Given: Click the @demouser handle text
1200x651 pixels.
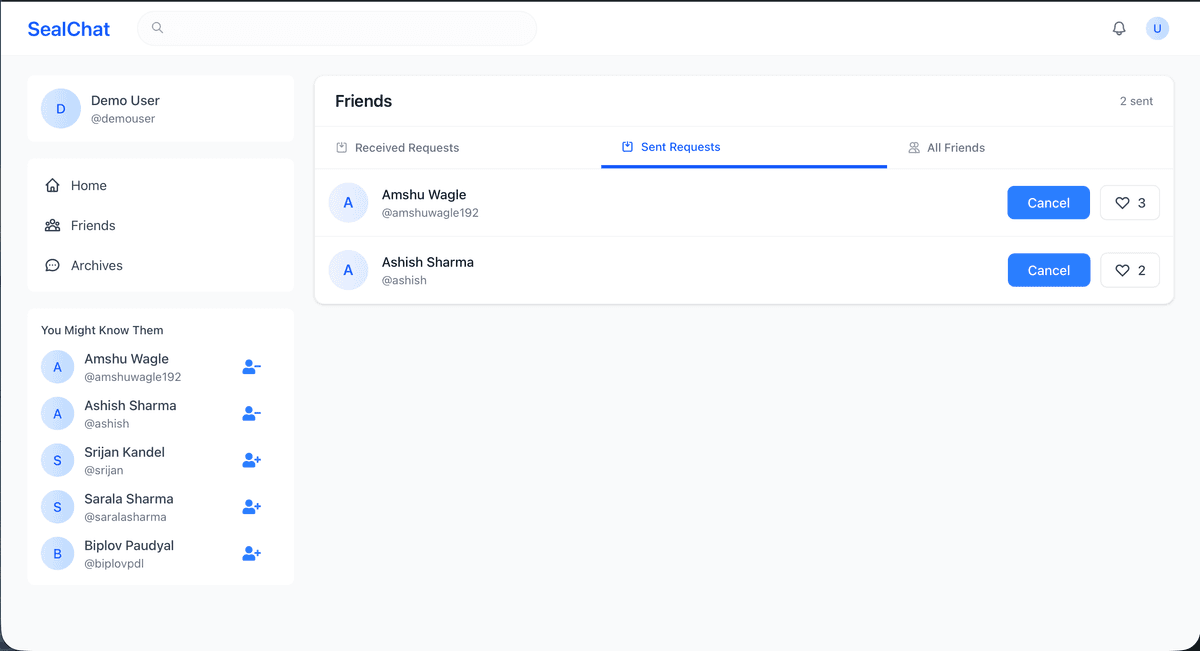Looking at the screenshot, I should coord(123,119).
